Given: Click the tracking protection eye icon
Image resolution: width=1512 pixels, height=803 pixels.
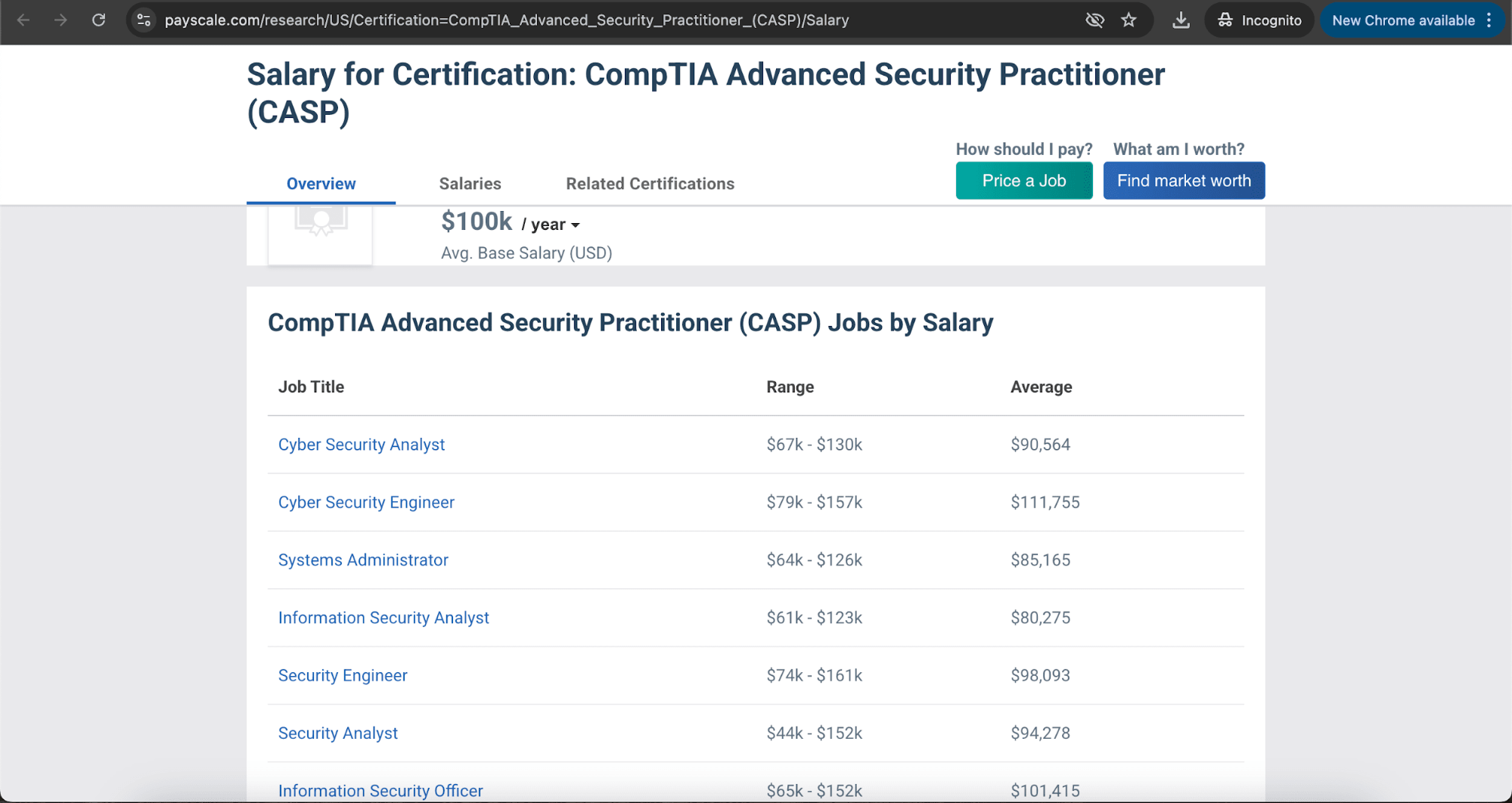Looking at the screenshot, I should [x=1094, y=20].
